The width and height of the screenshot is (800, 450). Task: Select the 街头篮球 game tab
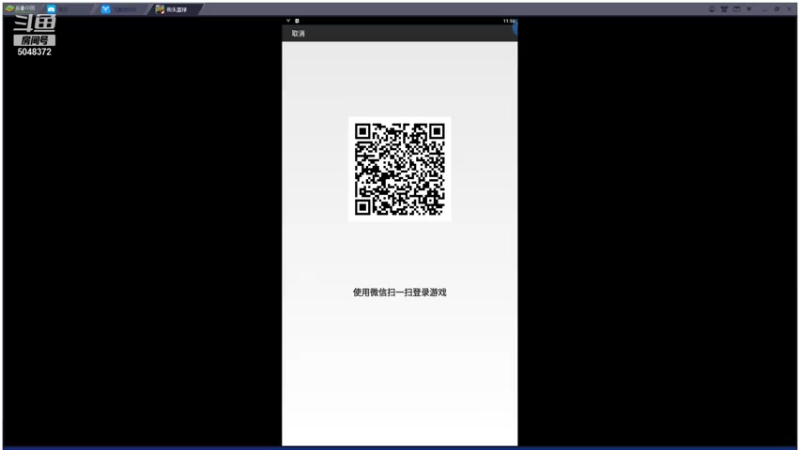(176, 9)
